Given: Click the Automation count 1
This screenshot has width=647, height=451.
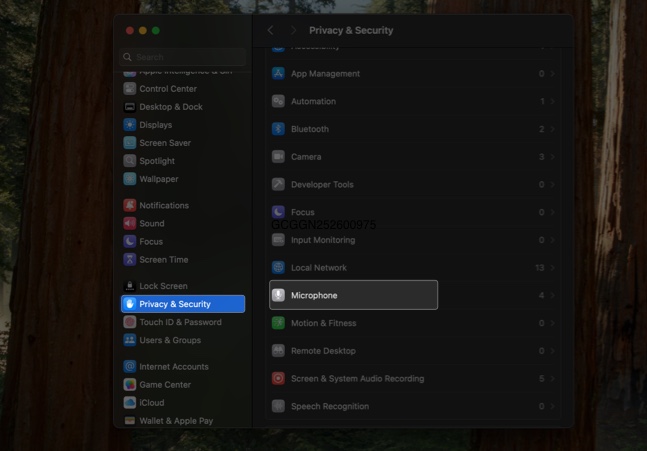Looking at the screenshot, I should click(x=542, y=101).
